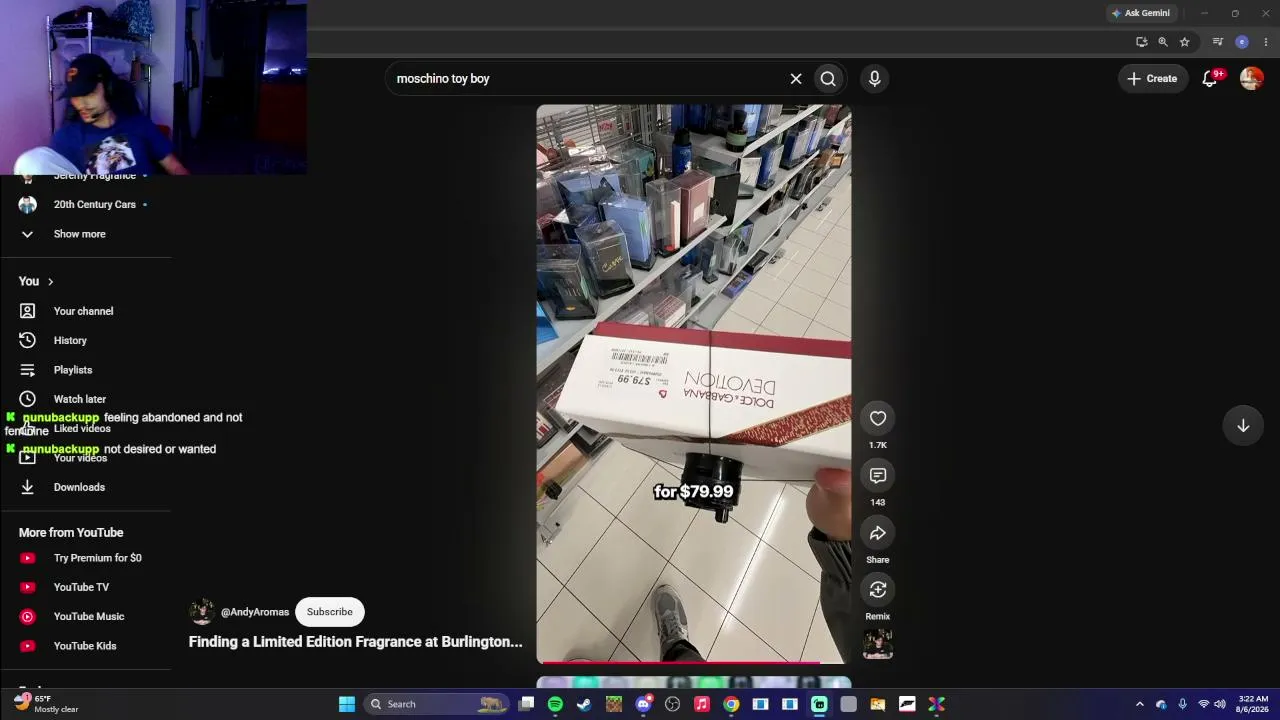The height and width of the screenshot is (720, 1280).
Task: Open the clock showing 3:22 AM
Action: coord(1253,704)
